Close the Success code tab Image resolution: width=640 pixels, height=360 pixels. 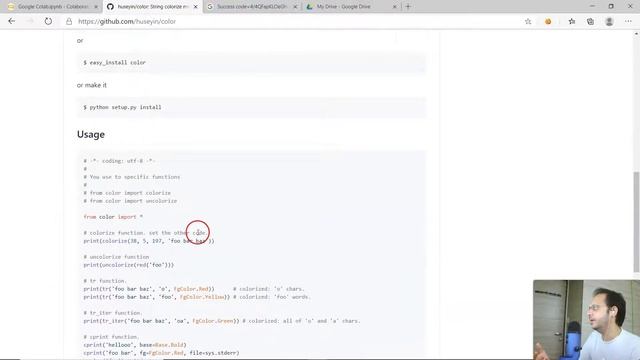pyautogui.click(x=295, y=7)
